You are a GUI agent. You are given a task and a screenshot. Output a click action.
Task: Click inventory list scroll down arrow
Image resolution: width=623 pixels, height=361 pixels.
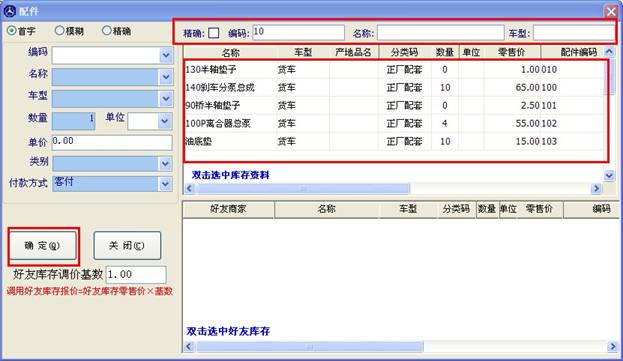tap(609, 175)
